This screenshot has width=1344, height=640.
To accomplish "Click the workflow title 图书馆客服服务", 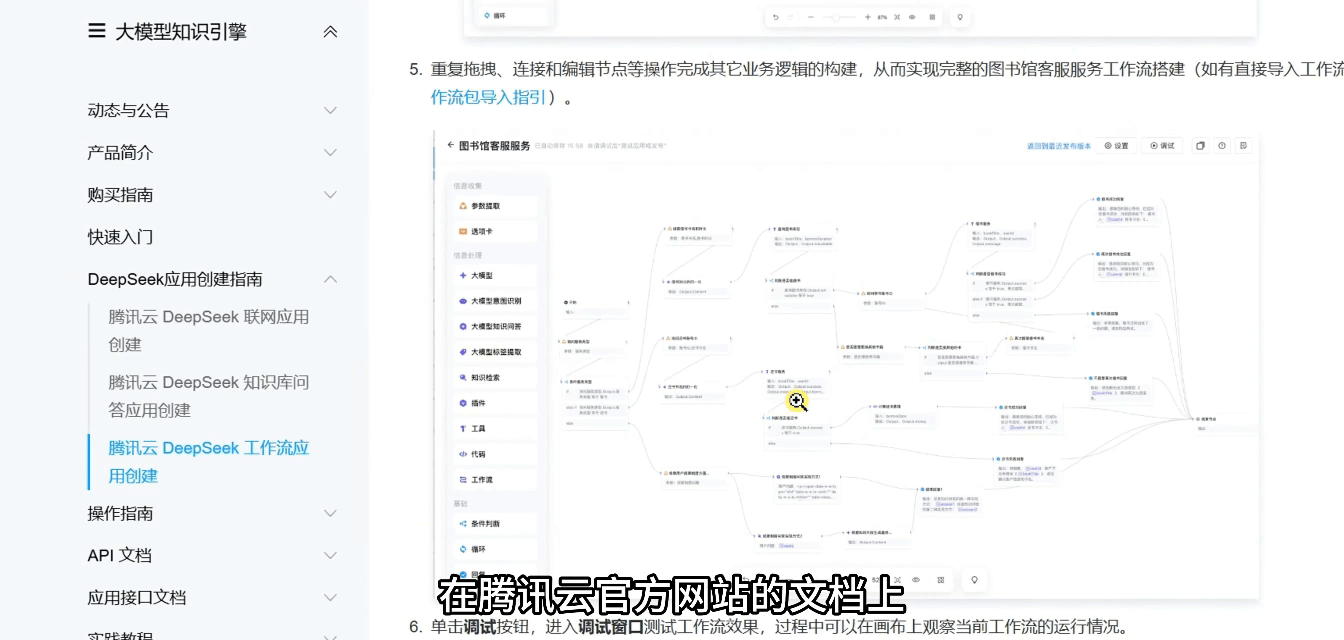I will coord(494,145).
